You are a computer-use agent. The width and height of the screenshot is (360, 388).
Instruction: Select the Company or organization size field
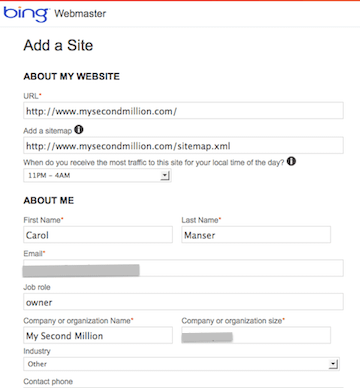(x=256, y=335)
